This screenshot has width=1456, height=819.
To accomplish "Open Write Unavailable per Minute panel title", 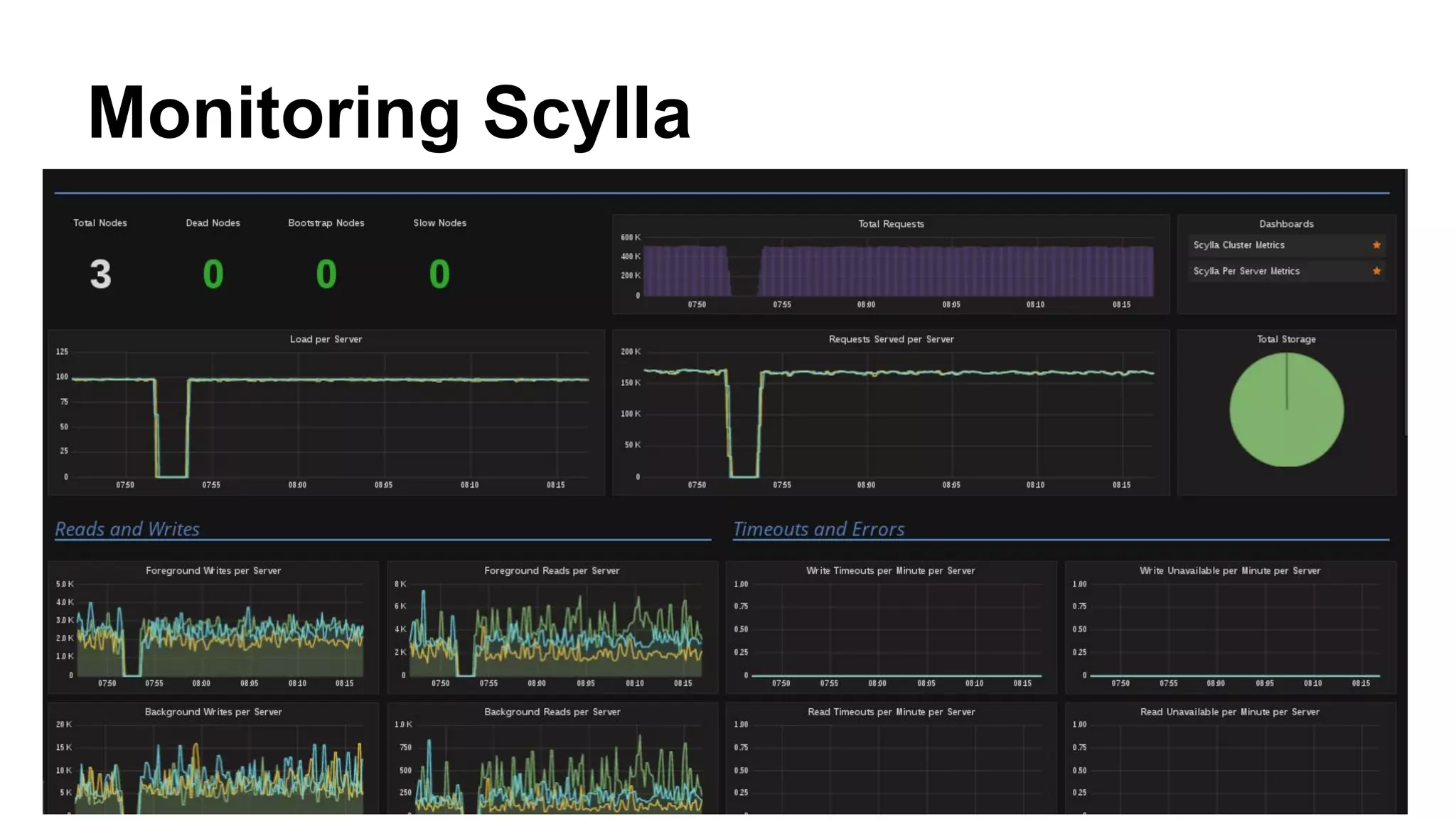I will pos(1229,570).
